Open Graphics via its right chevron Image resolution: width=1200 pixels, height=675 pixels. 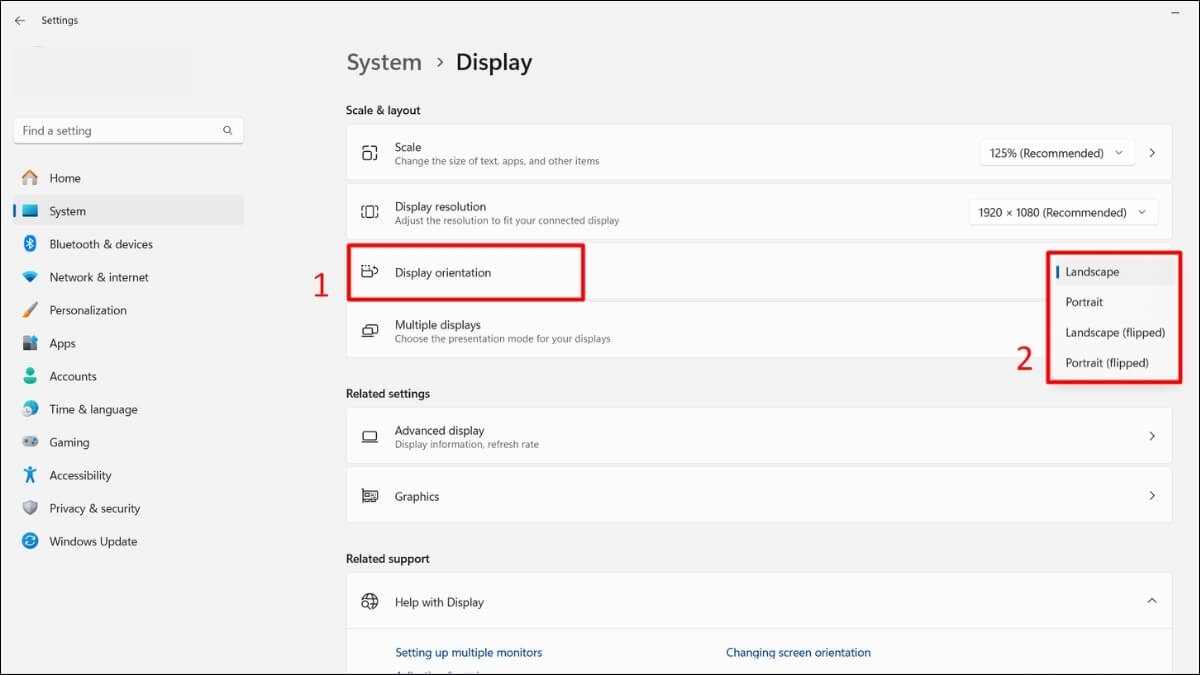click(x=1152, y=496)
